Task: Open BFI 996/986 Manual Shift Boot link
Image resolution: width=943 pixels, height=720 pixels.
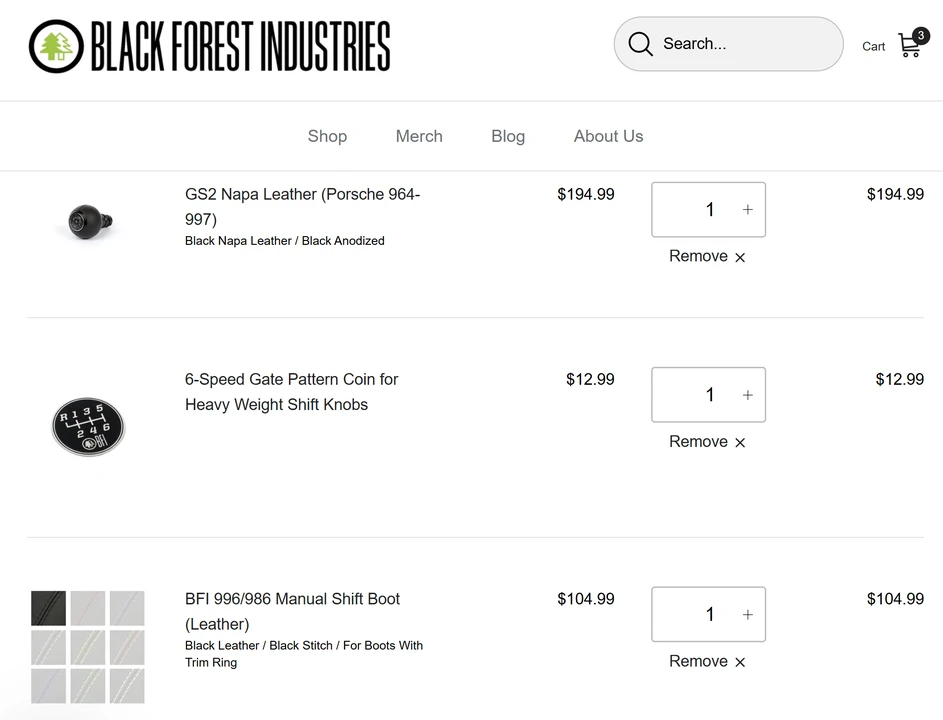Action: click(x=292, y=611)
